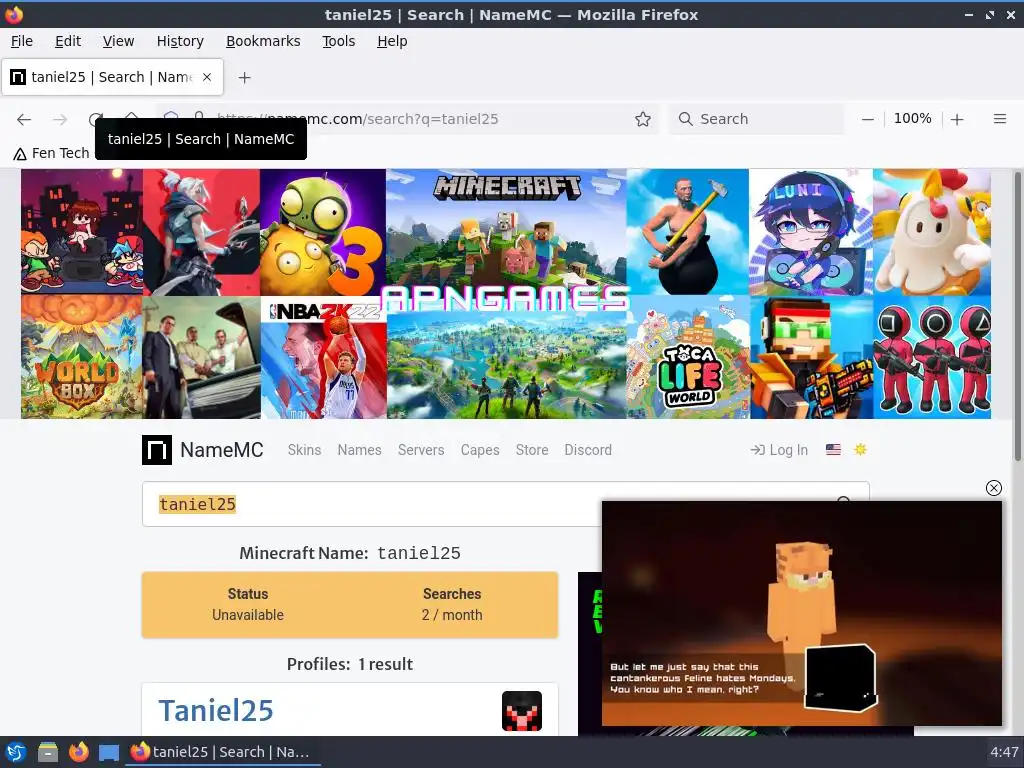The image size is (1024, 768).
Task: Click the Garfield video ad player
Action: tap(801, 613)
